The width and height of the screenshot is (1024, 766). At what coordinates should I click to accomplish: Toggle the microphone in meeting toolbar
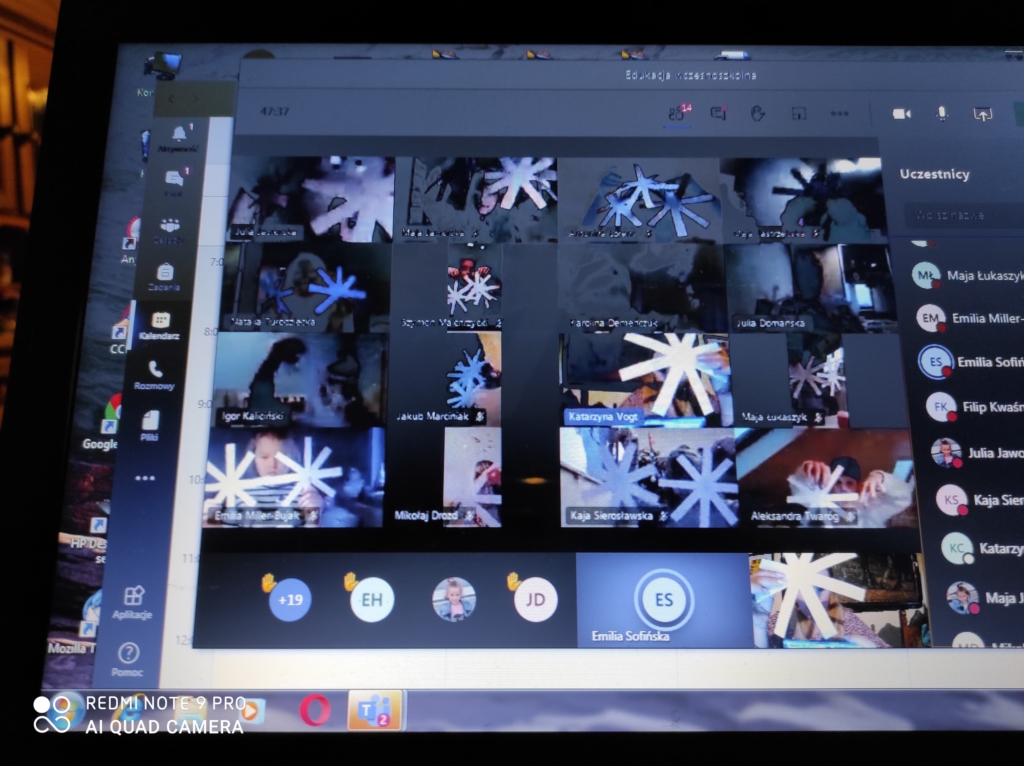[942, 114]
